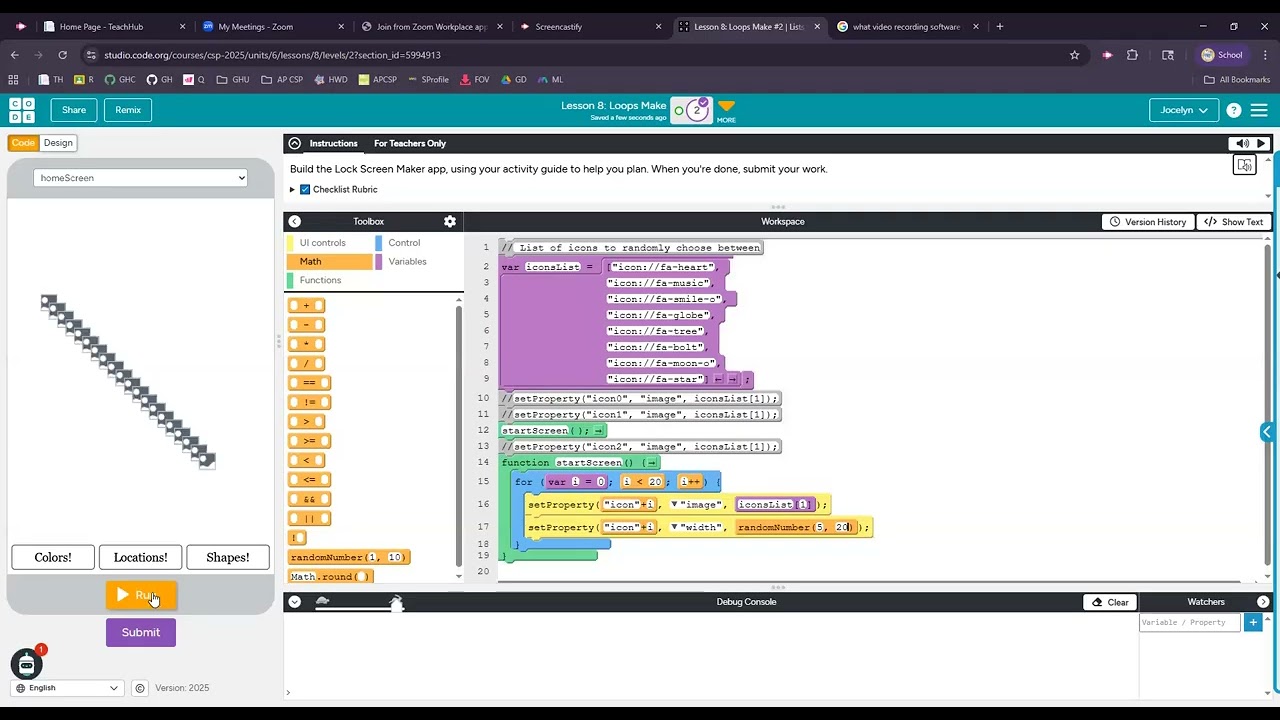The width and height of the screenshot is (1280, 720).
Task: Go back in browser history
Action: tap(14, 55)
